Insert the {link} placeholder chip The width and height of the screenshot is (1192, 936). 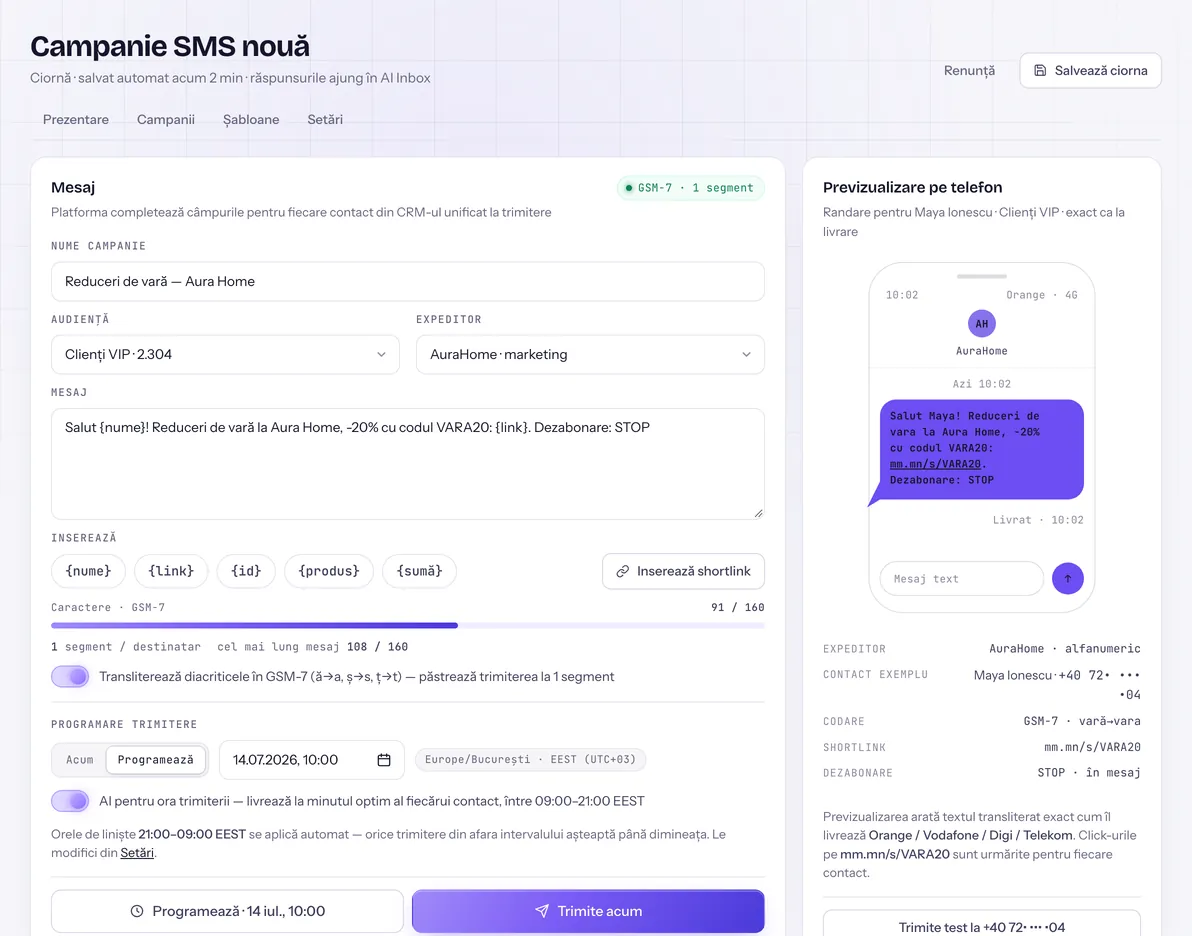(171, 571)
